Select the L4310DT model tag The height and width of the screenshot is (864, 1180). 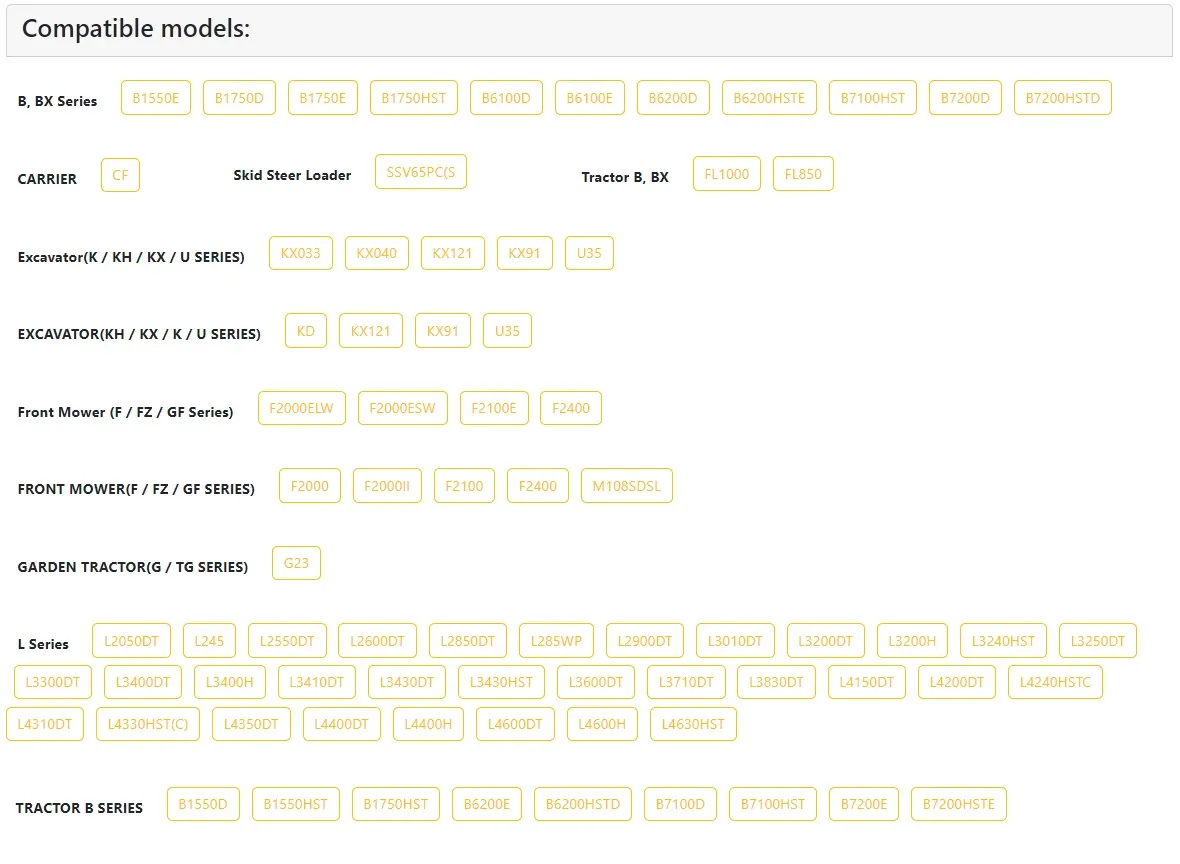pos(45,724)
